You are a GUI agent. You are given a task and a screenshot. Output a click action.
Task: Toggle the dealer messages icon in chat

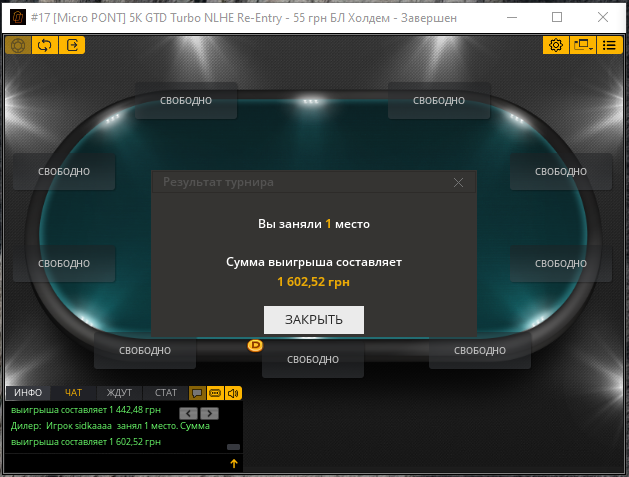(x=215, y=393)
